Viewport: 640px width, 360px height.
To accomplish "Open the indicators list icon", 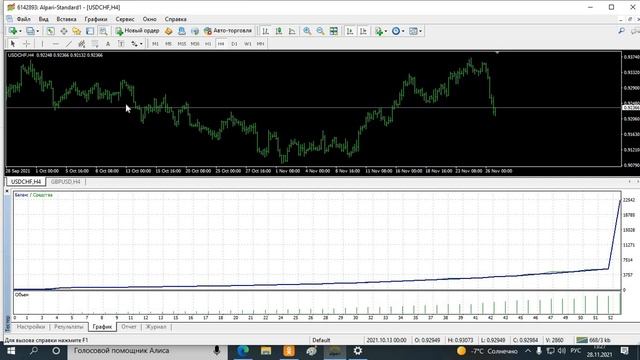I will [x=379, y=31].
